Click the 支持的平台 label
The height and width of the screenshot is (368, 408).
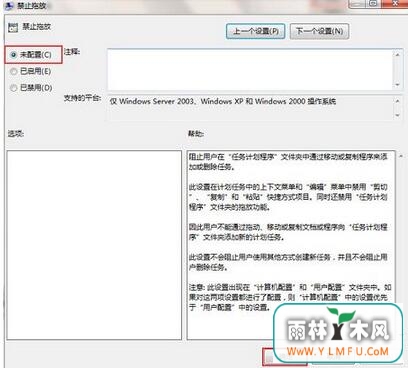(82, 98)
